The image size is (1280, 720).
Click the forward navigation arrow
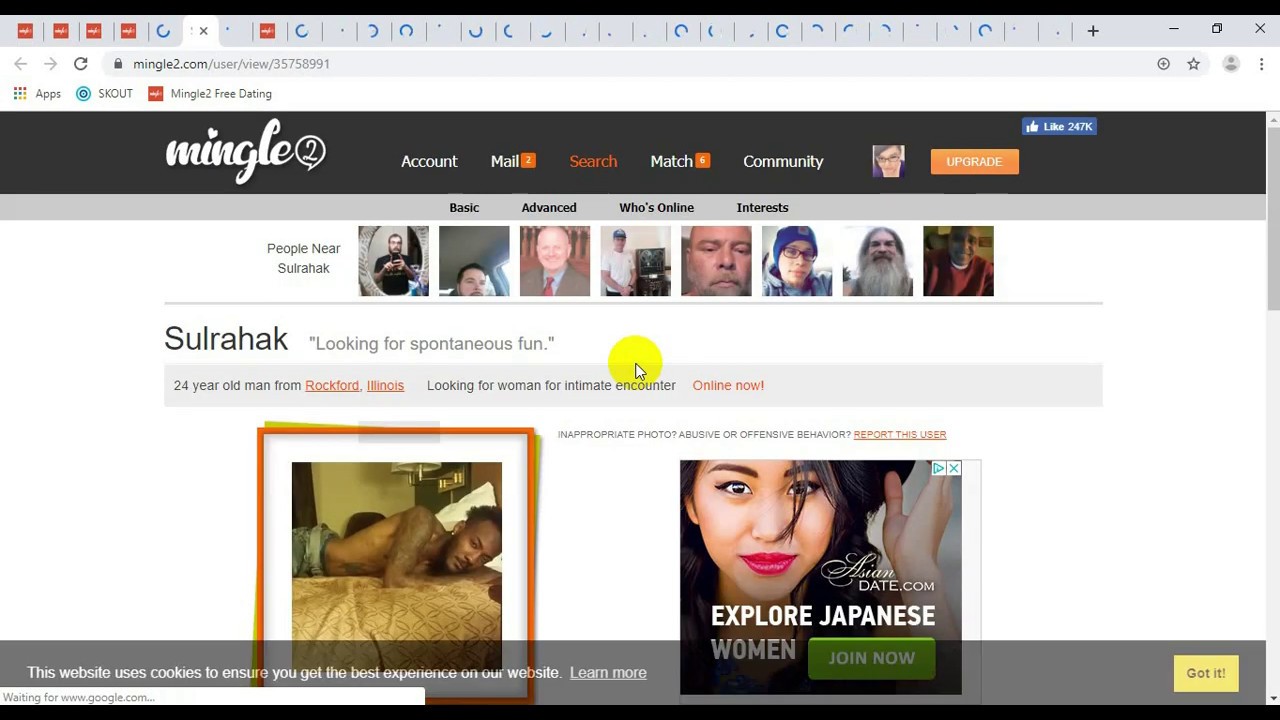[x=50, y=64]
